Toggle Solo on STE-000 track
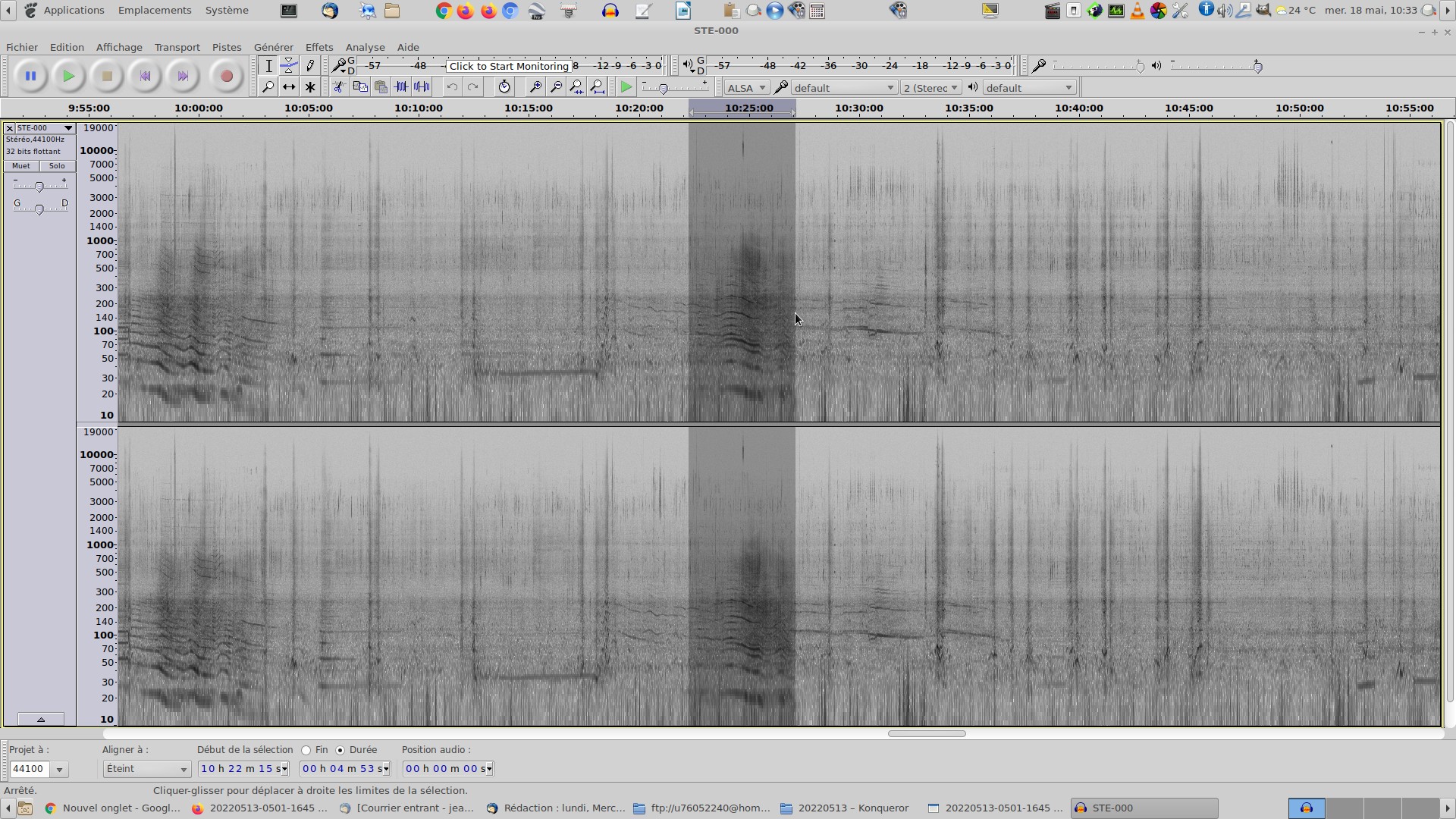This screenshot has width=1456, height=819. pos(57,166)
